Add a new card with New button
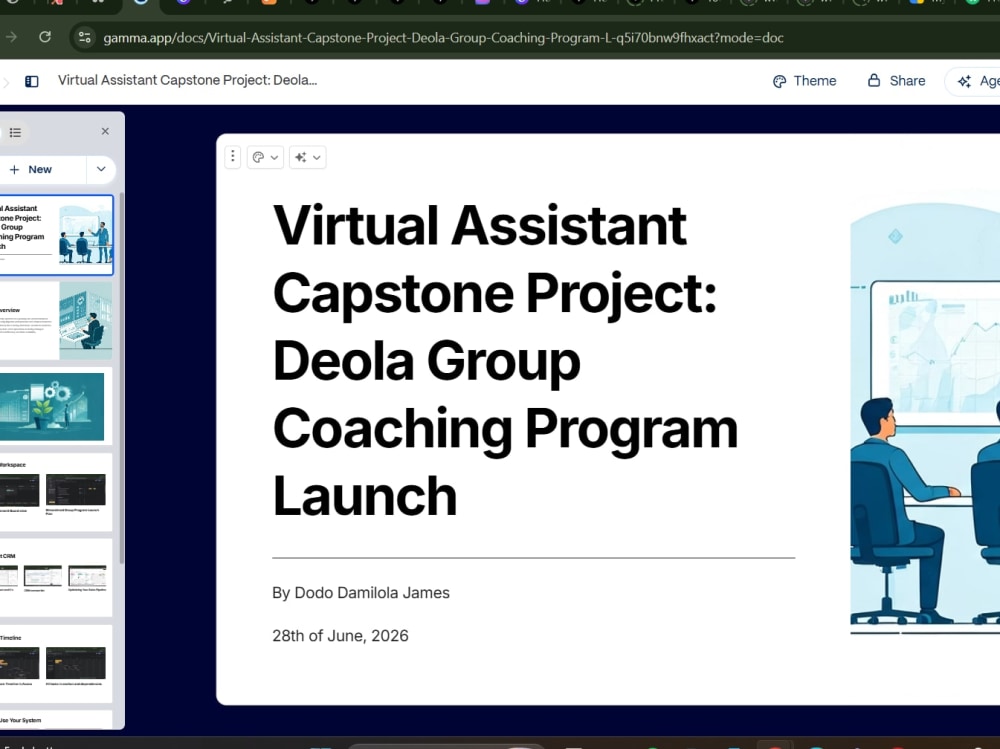 pos(40,169)
